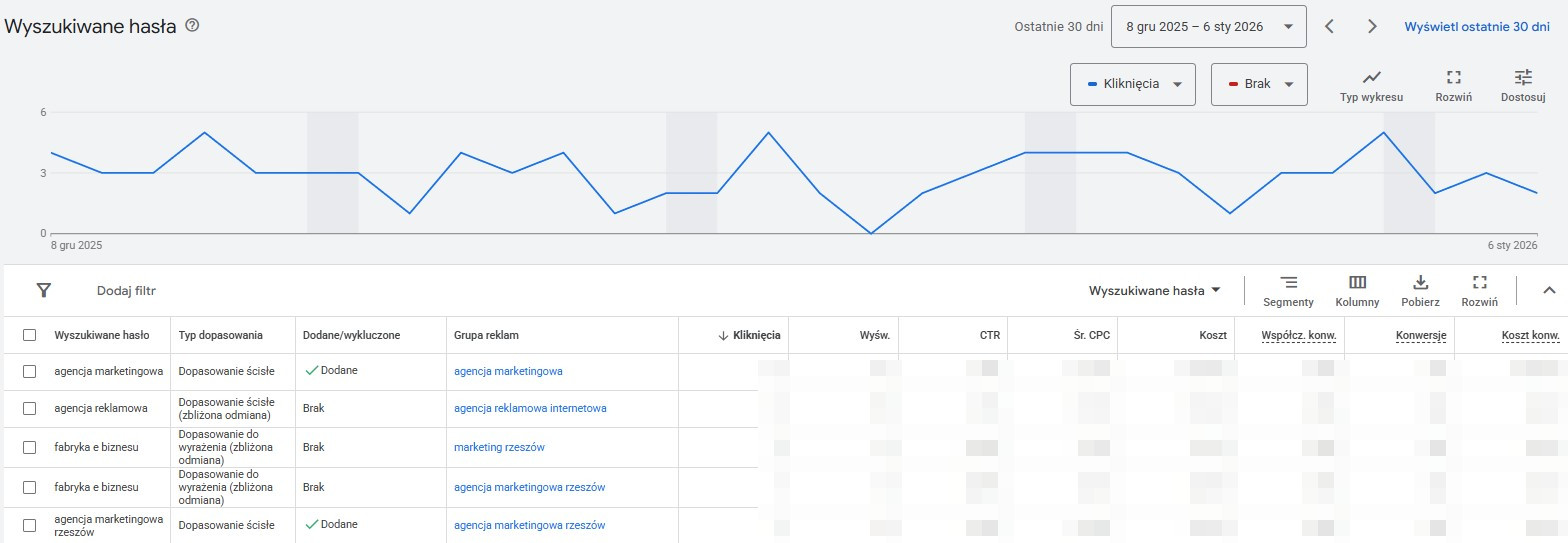Click Dodaj filtr field to add filter

[x=126, y=291]
